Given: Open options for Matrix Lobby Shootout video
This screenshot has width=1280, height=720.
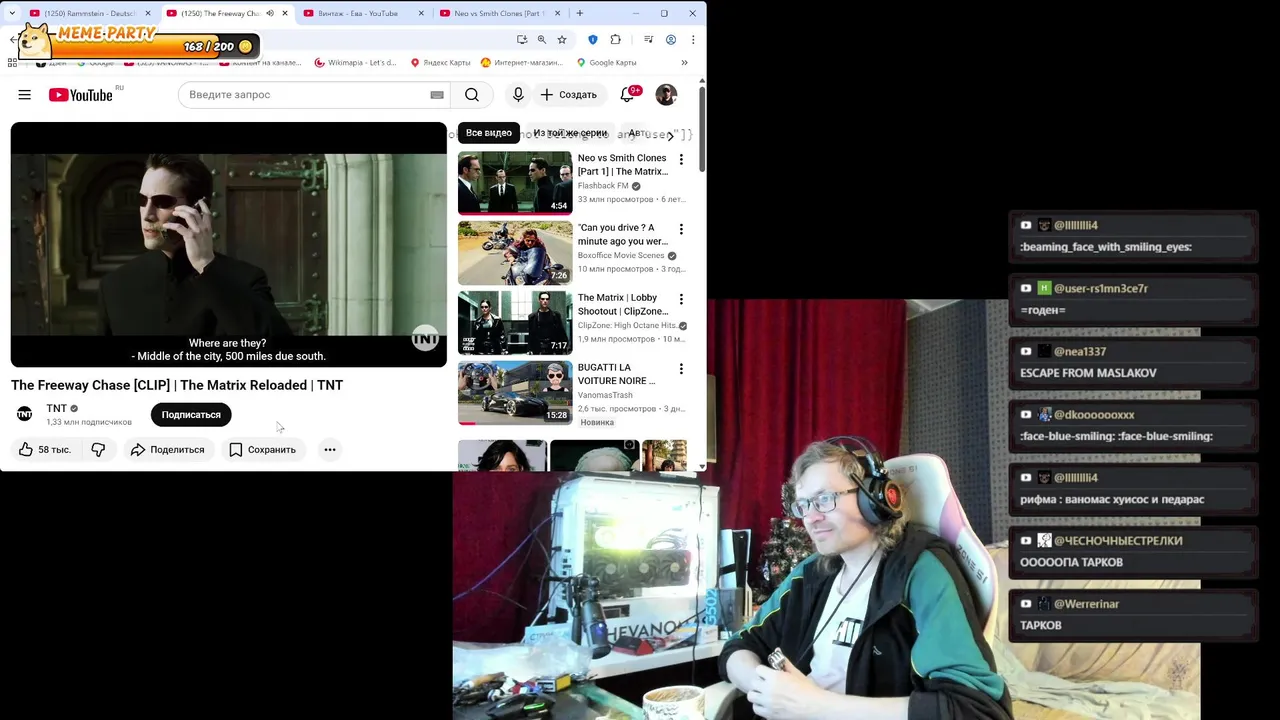Looking at the screenshot, I should pos(681,300).
